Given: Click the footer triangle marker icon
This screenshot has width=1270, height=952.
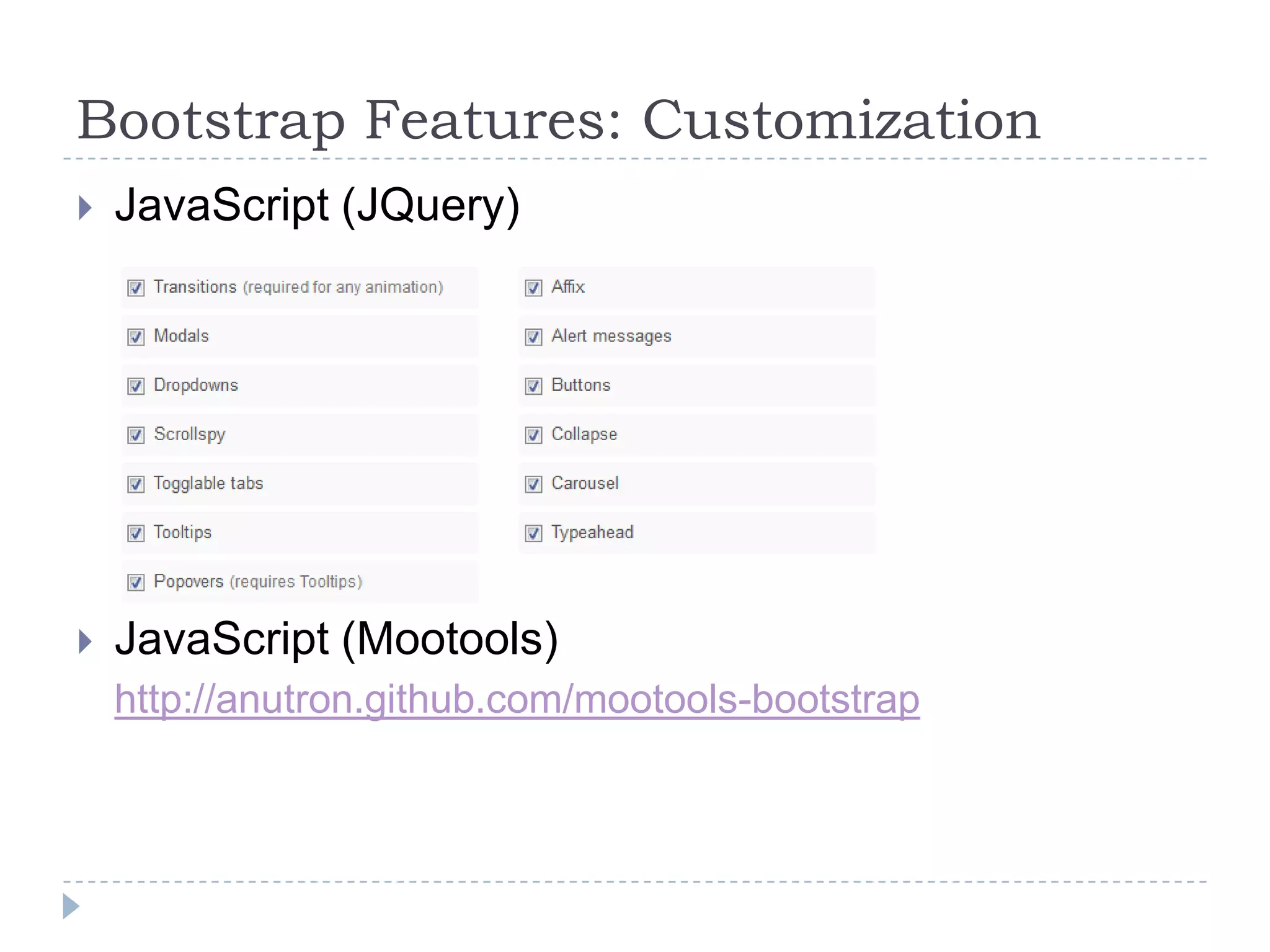Looking at the screenshot, I should [x=71, y=906].
